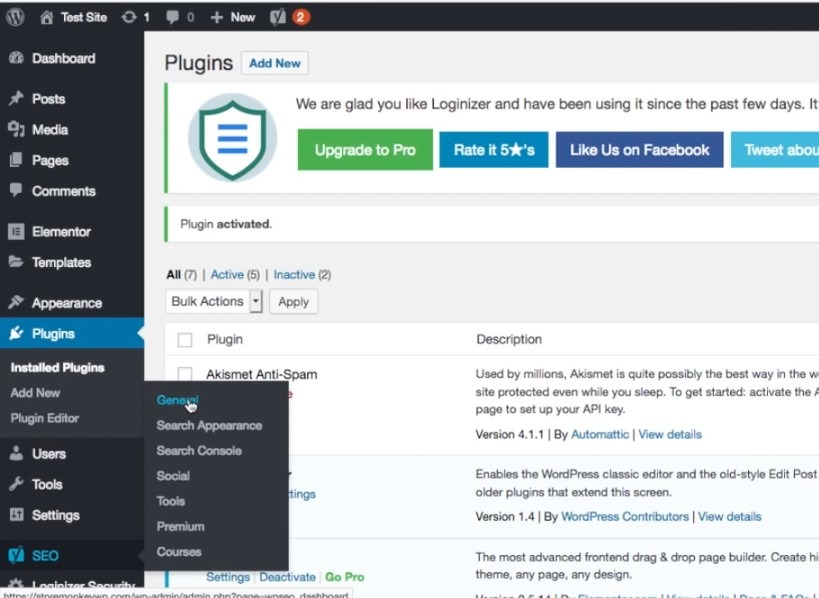Open the WordPress logo menu
Image resolution: width=819 pixels, height=598 pixels.
tap(15, 17)
